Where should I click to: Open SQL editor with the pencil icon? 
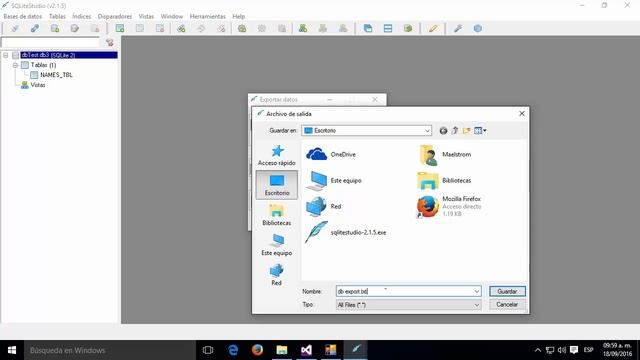pos(433,29)
